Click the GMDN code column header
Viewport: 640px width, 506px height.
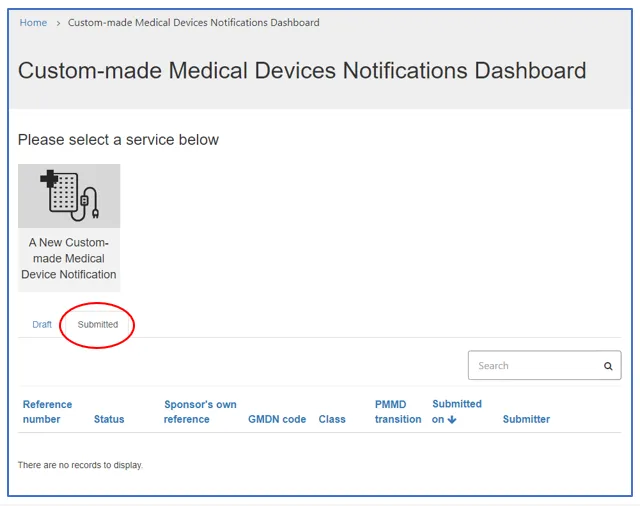(277, 419)
